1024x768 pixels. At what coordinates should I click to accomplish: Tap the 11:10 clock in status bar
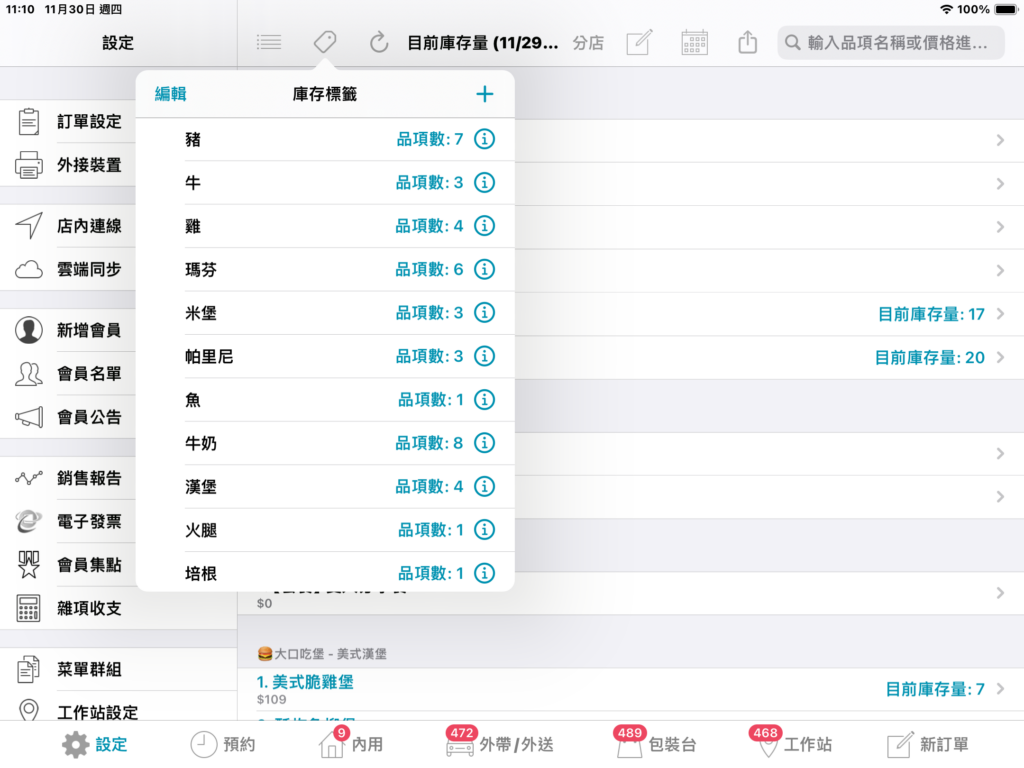click(x=20, y=9)
